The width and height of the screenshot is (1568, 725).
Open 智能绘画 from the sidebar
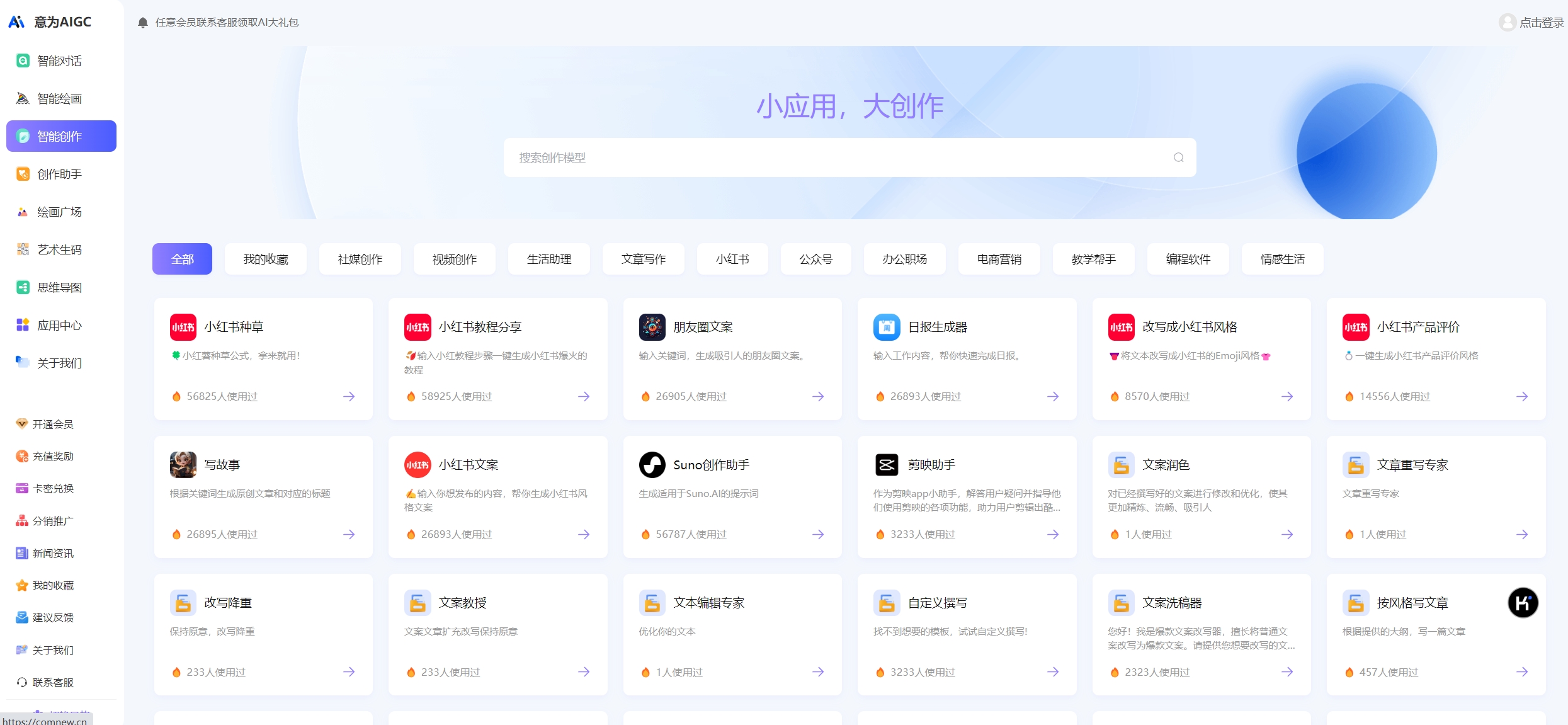click(x=59, y=98)
